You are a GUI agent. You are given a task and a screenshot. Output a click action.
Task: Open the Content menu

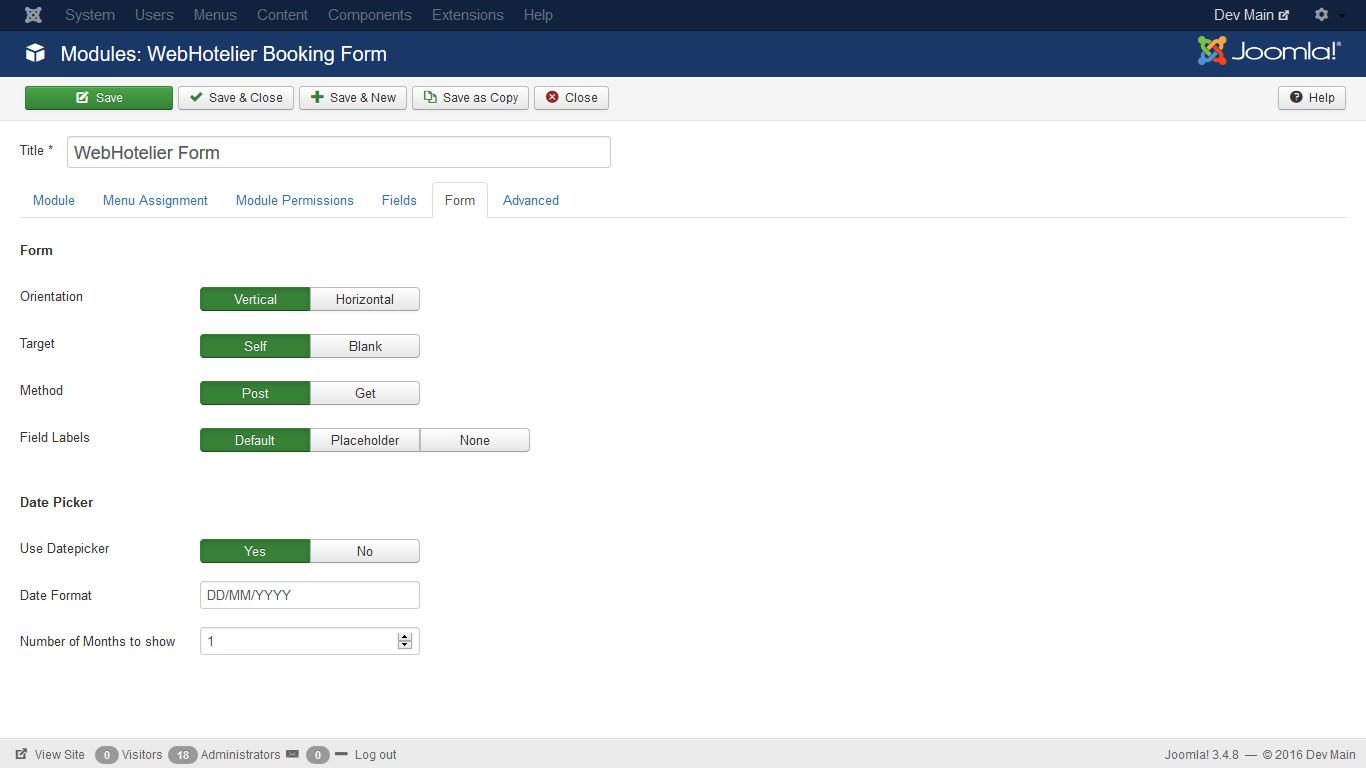[x=282, y=15]
